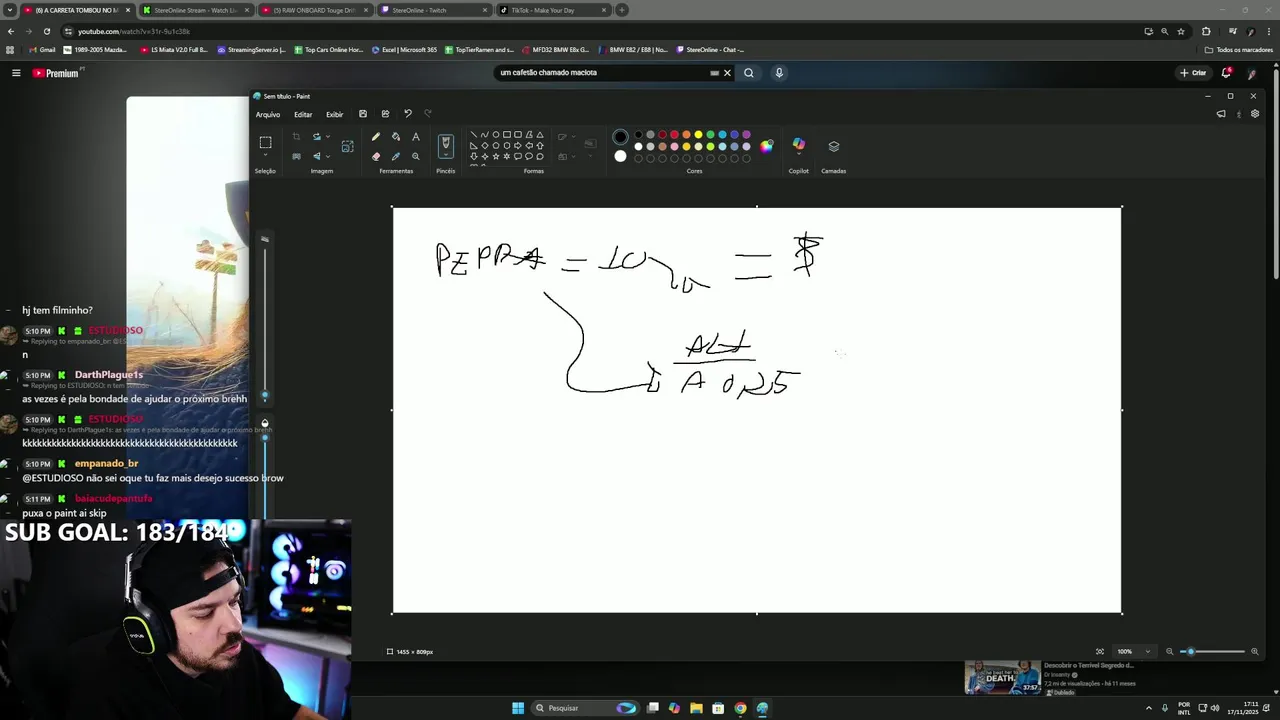Open the Copilot menu in Paint
The image size is (1280, 720).
[798, 145]
